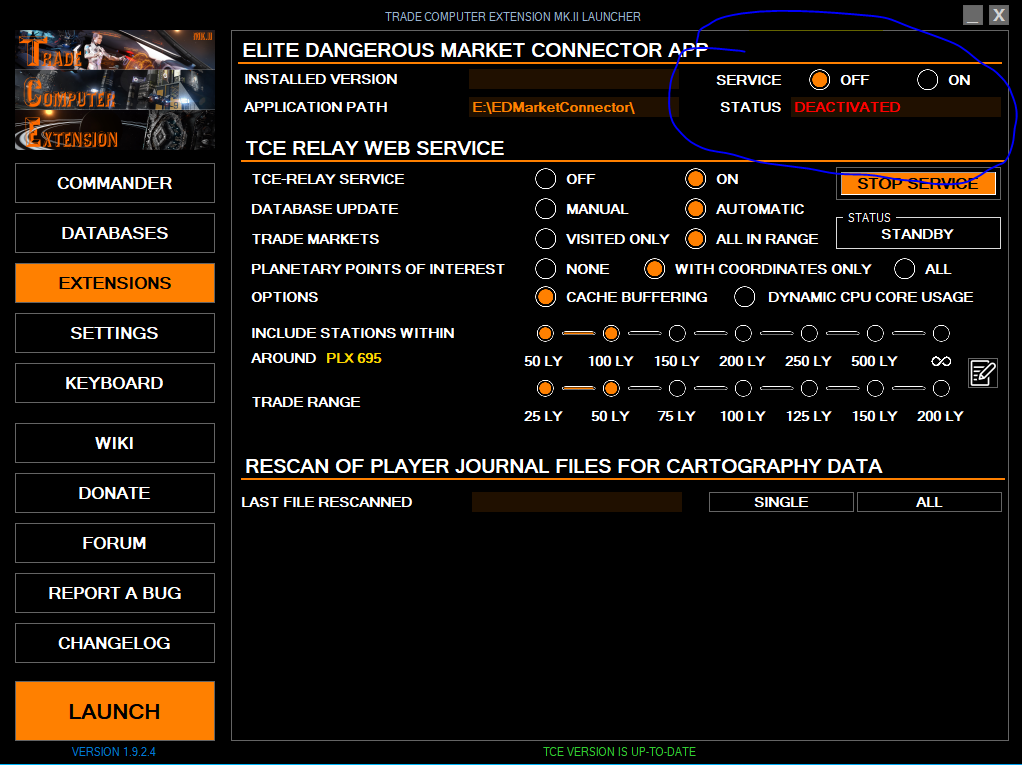The image size is (1022, 765).
Task: Toggle Dynamic CPU Core Usage option
Action: point(744,297)
